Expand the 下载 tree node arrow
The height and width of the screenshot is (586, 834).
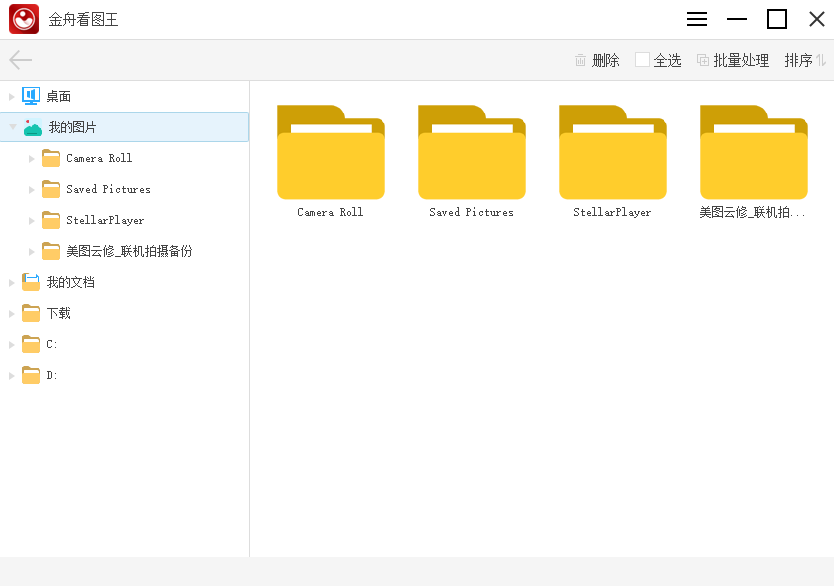pos(11,314)
